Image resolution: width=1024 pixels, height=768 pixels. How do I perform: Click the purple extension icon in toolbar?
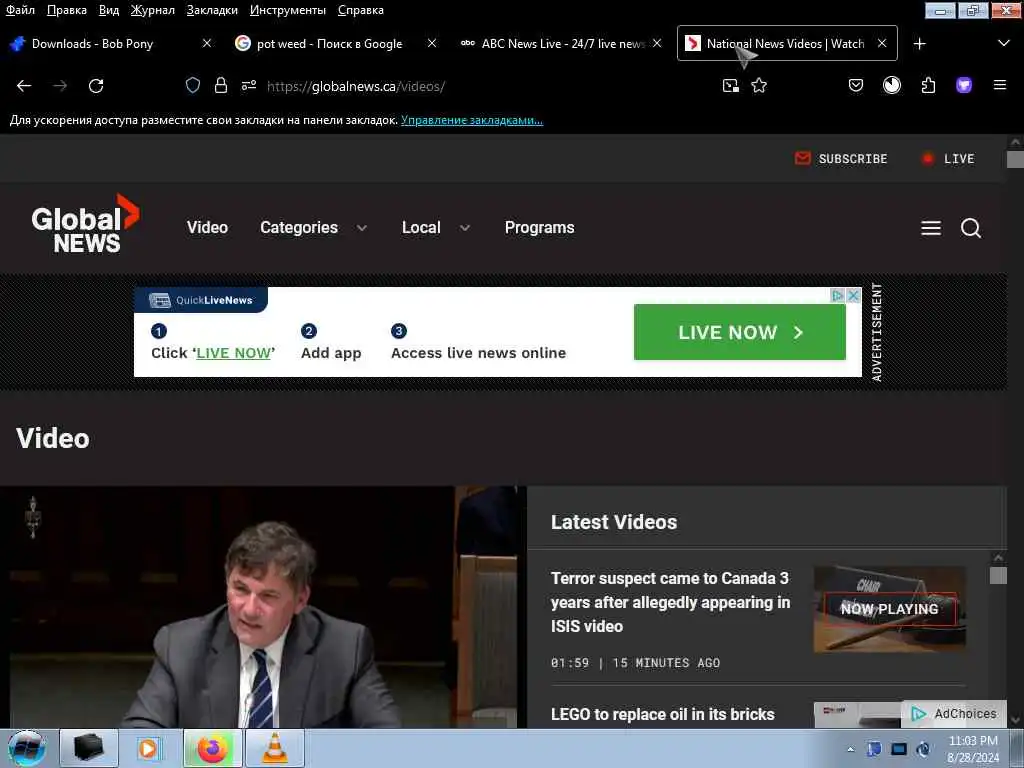pyautogui.click(x=964, y=86)
